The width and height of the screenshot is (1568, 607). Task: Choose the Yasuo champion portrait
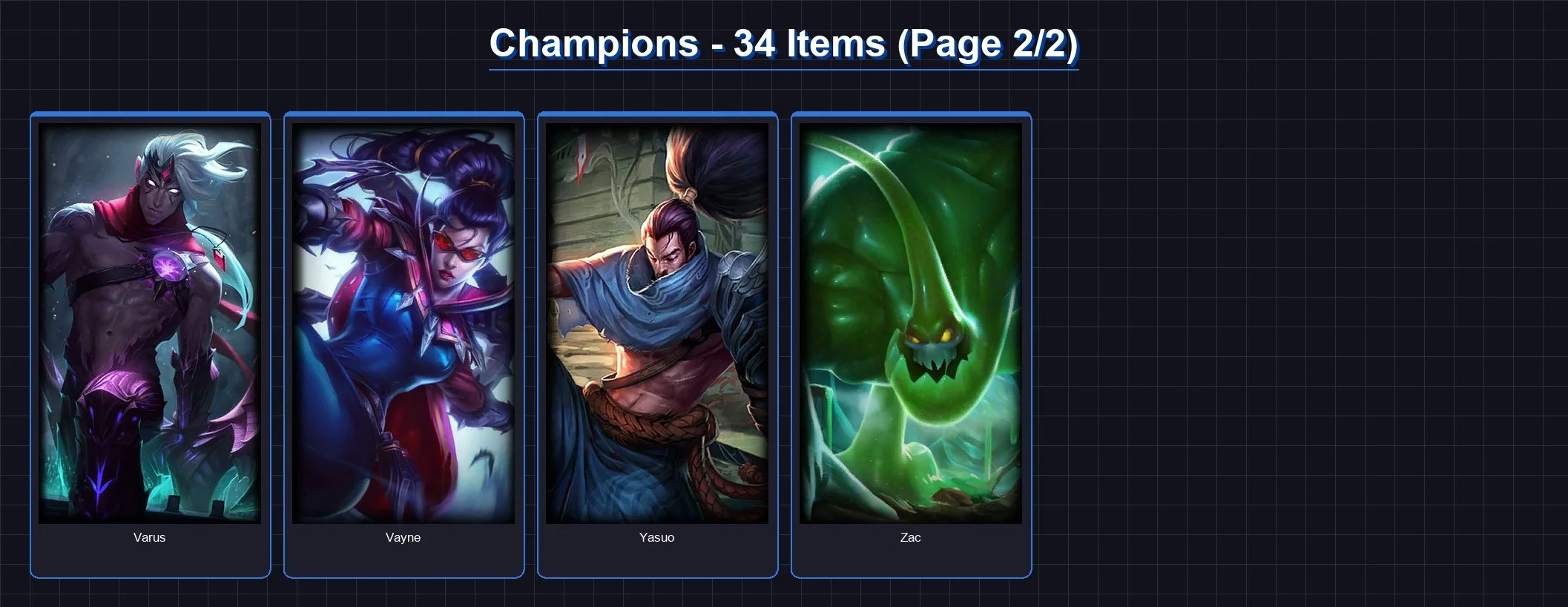click(657, 324)
